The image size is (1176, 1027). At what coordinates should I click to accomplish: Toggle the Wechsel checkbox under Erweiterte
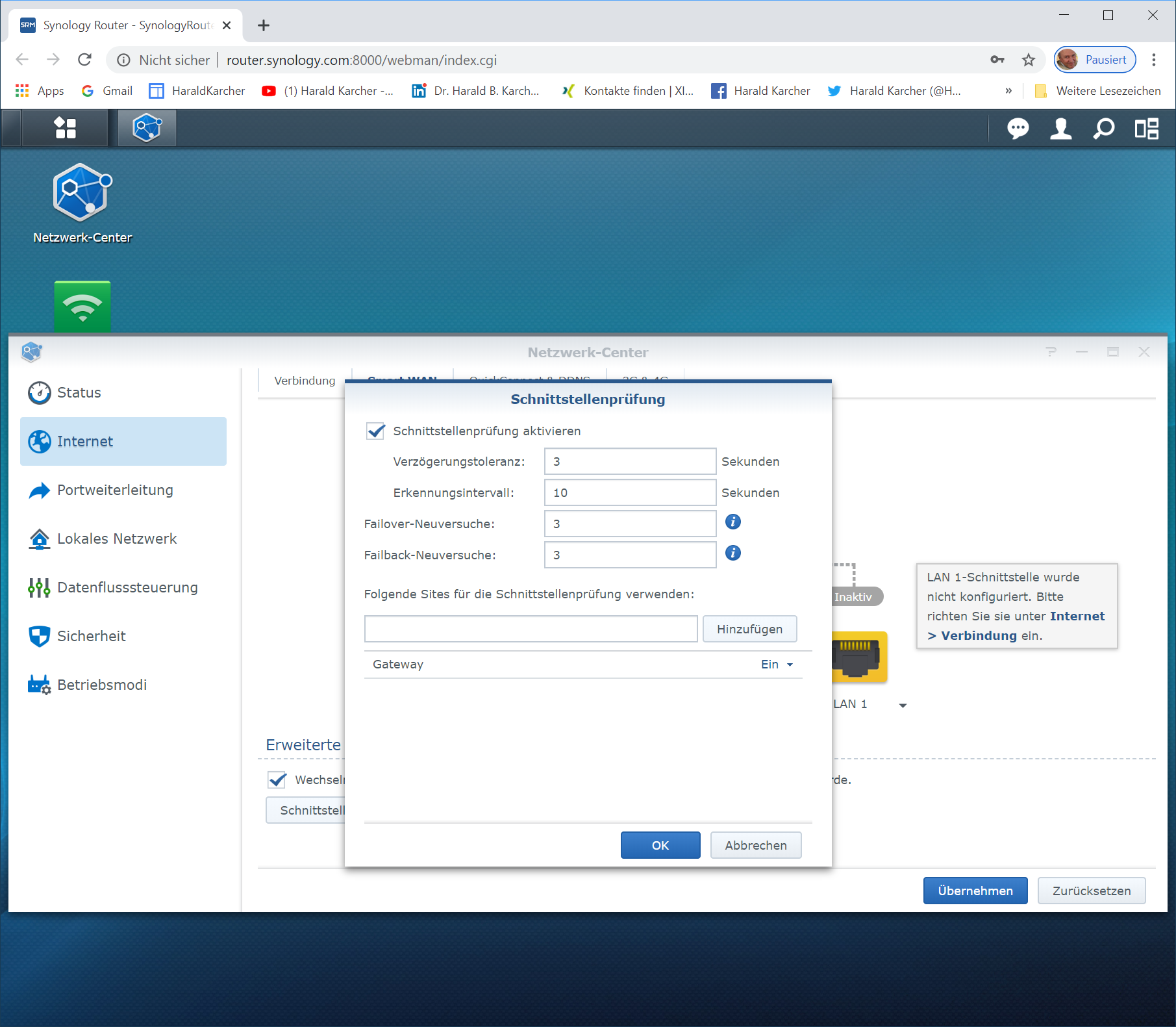pos(277,780)
